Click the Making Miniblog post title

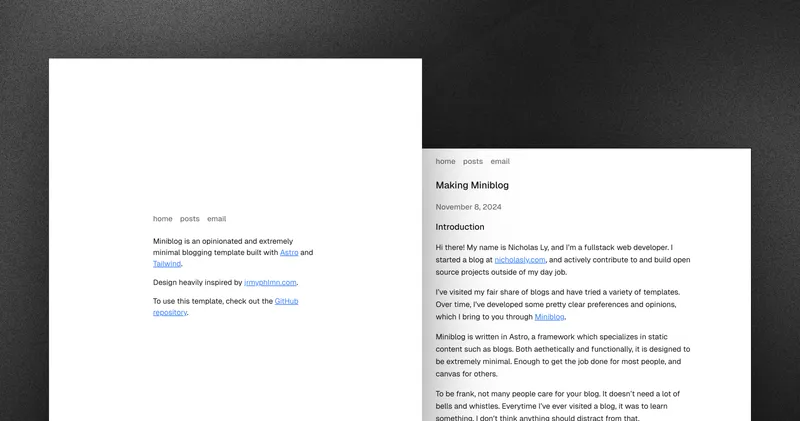[x=472, y=185]
